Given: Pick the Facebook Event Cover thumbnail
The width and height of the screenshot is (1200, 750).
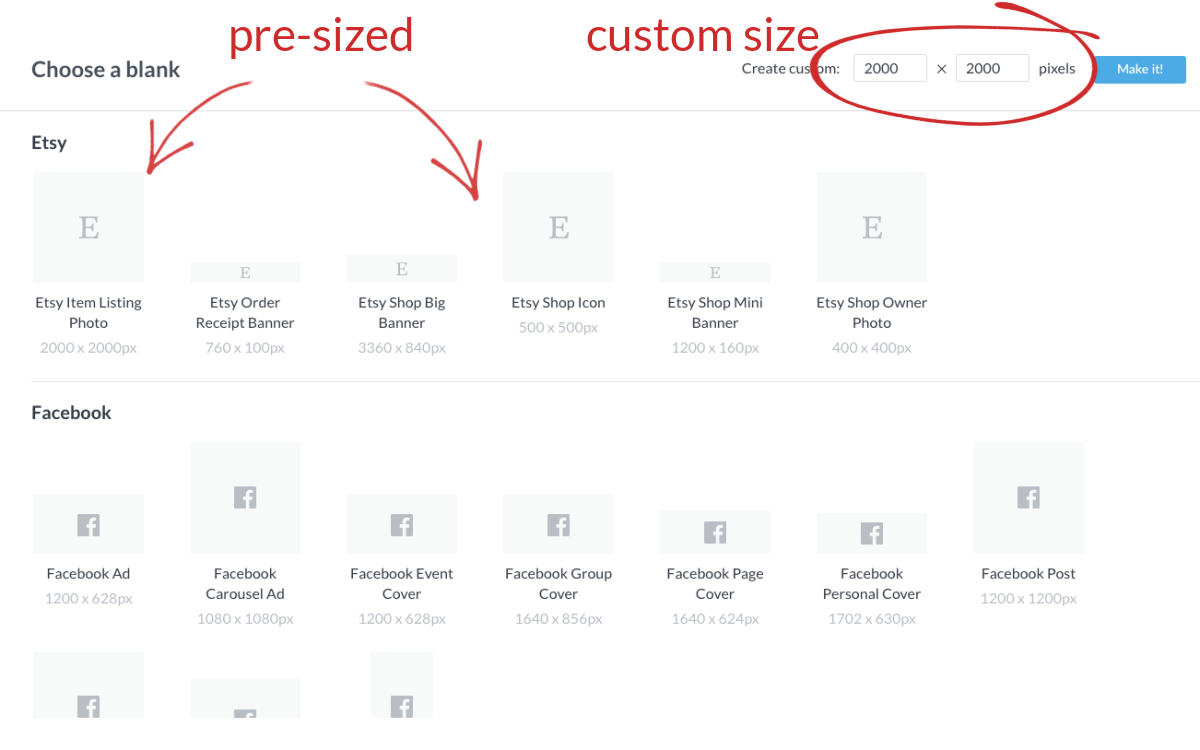Looking at the screenshot, I should click(x=402, y=524).
